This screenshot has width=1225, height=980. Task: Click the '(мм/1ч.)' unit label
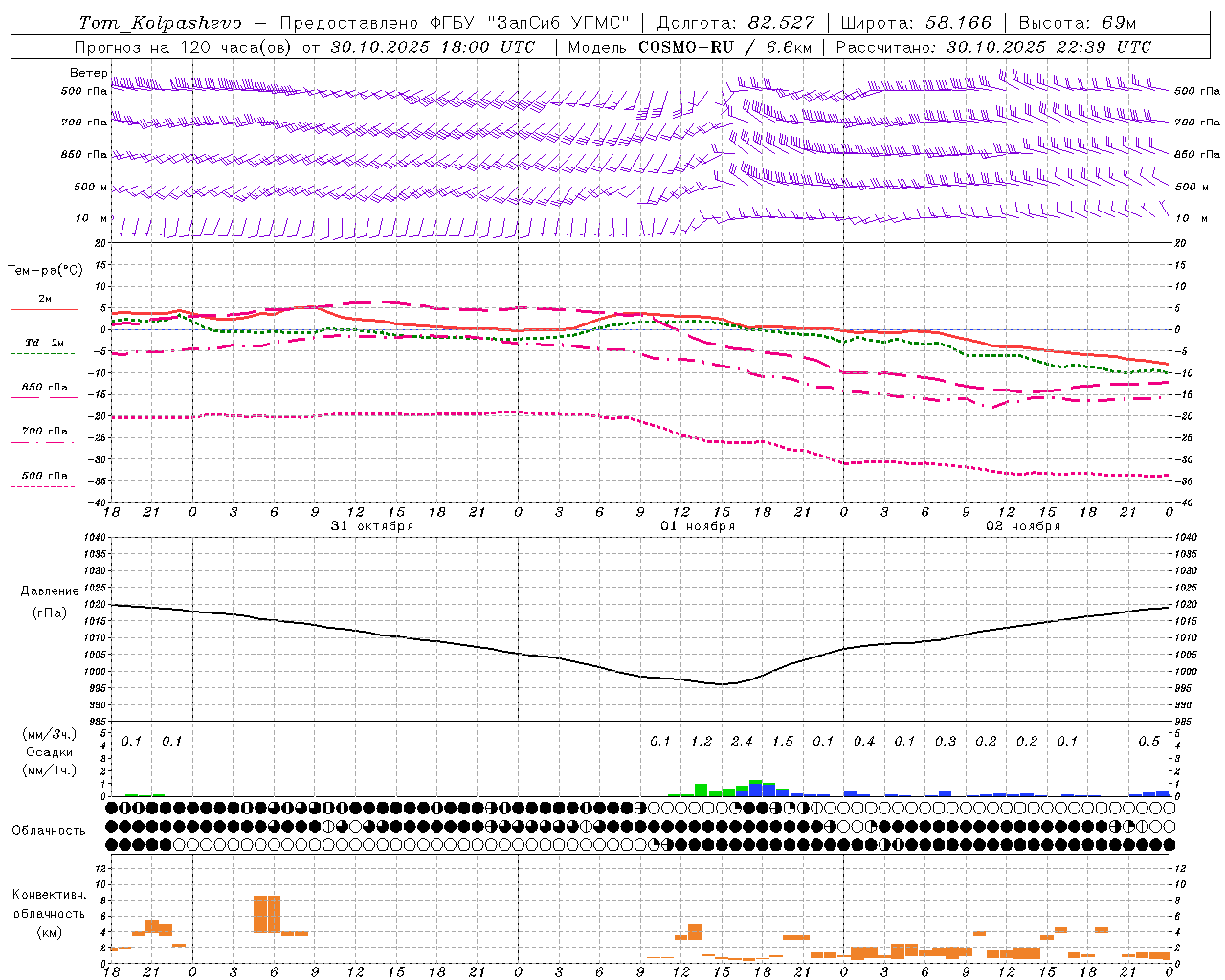click(50, 770)
